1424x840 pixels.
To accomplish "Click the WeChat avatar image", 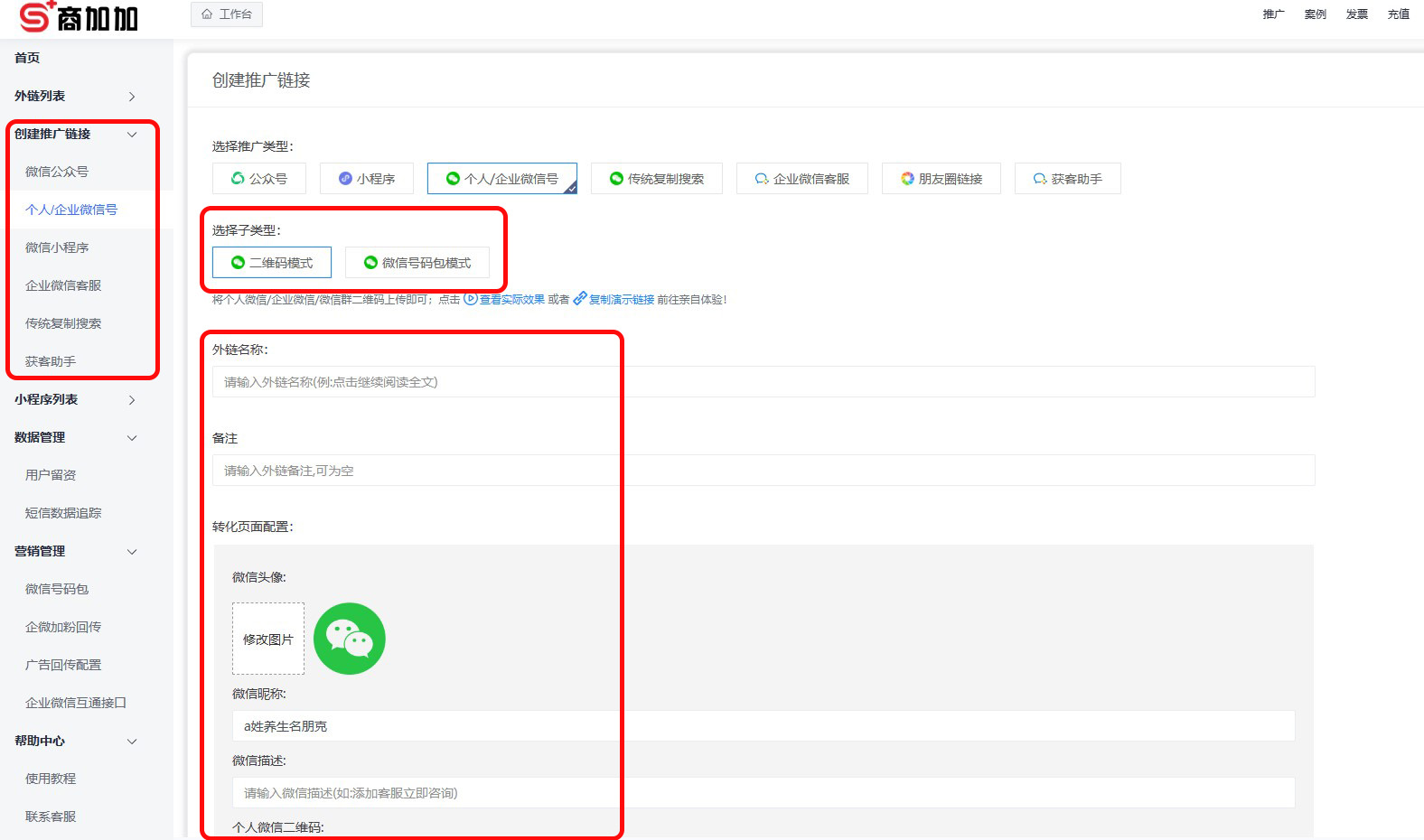I will point(349,639).
